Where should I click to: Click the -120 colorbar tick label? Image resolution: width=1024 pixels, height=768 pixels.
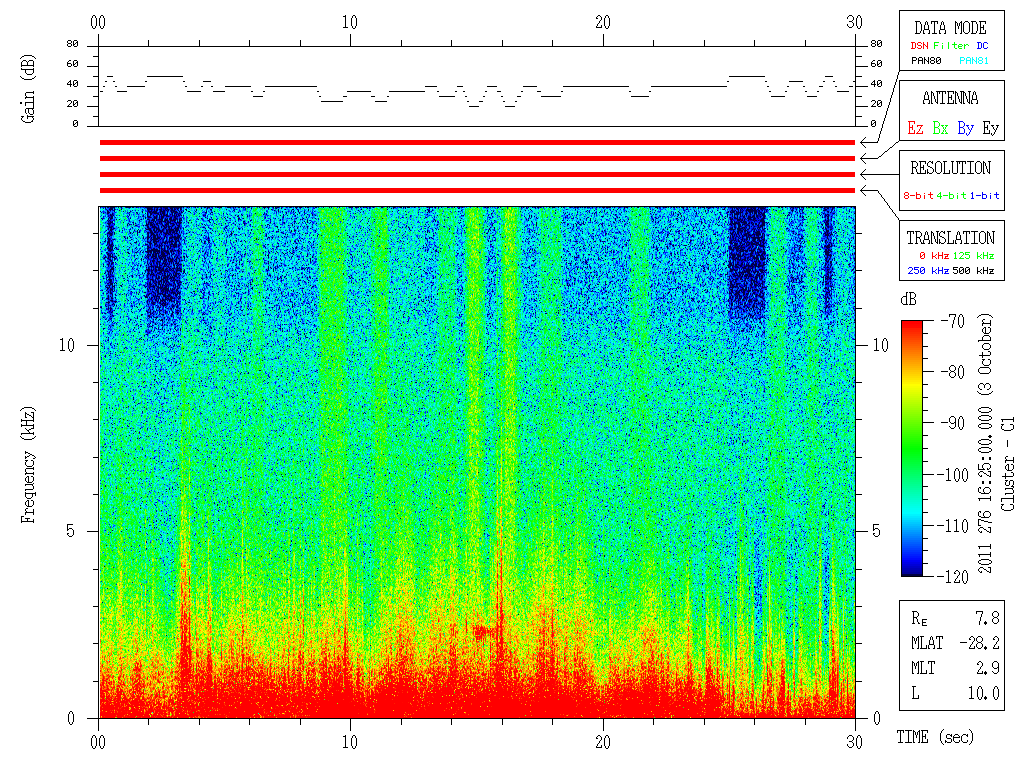[953, 577]
